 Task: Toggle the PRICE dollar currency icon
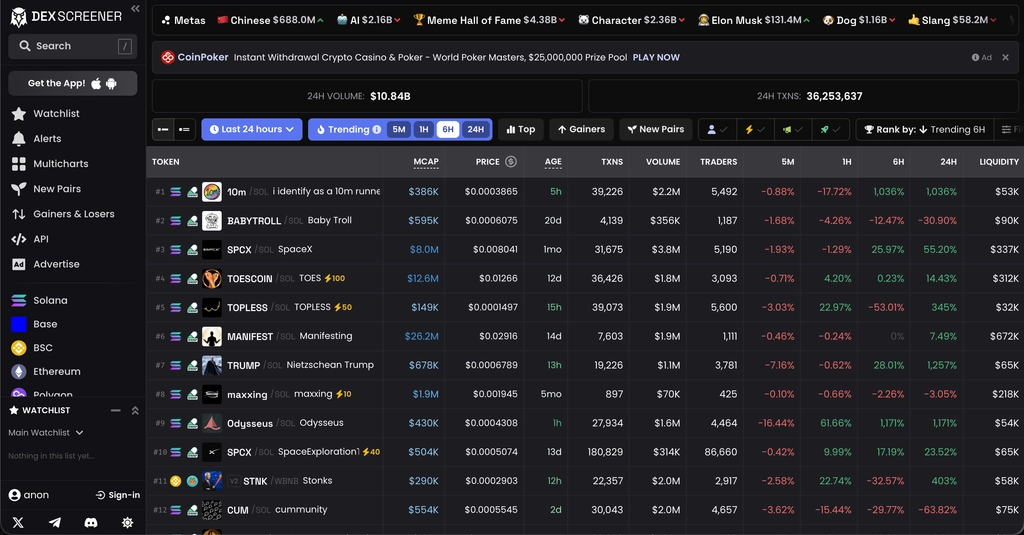coord(511,161)
